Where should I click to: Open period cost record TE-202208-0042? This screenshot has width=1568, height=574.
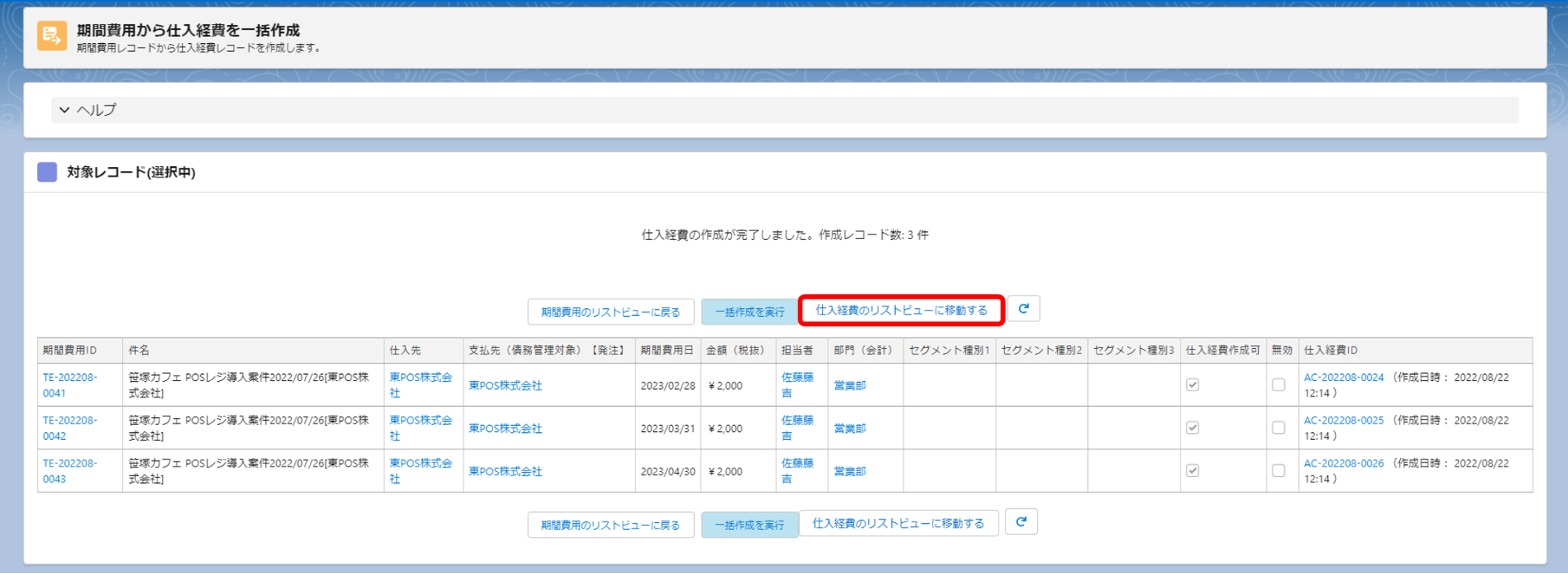click(70, 428)
